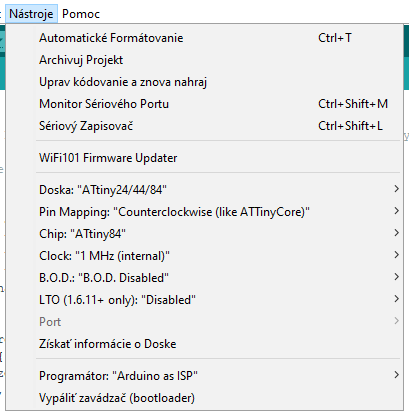Choose Uprav kódovanie a znova nahraj
409x413 pixels.
(204, 82)
